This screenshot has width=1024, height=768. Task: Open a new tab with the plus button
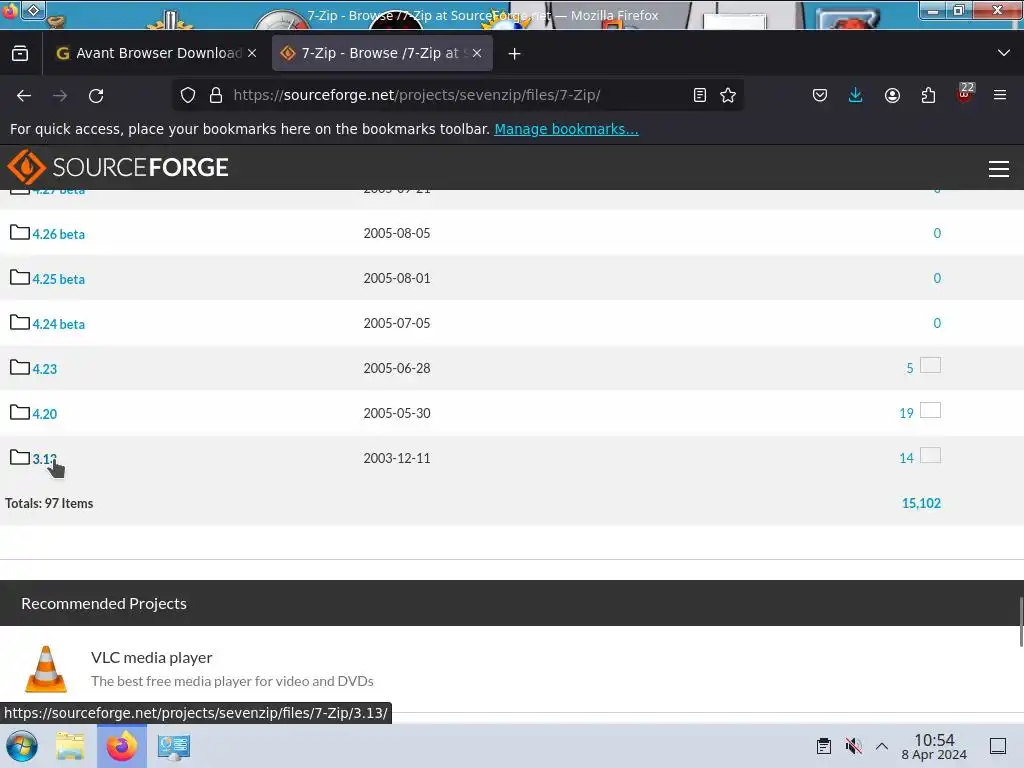(x=515, y=54)
